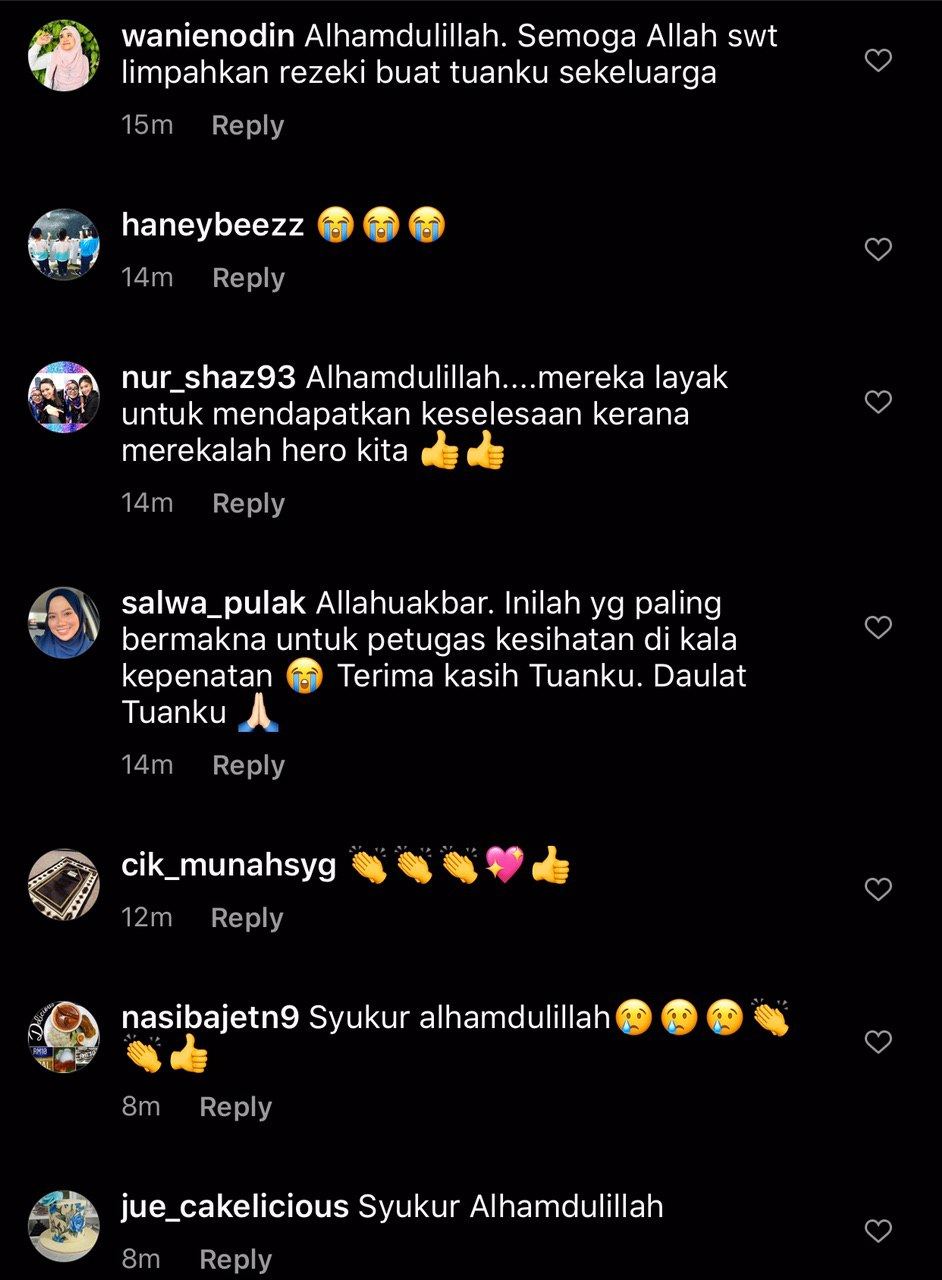Tap the heart next to salwa_pulak's comment
Screen dimensions: 942x1280
click(878, 627)
